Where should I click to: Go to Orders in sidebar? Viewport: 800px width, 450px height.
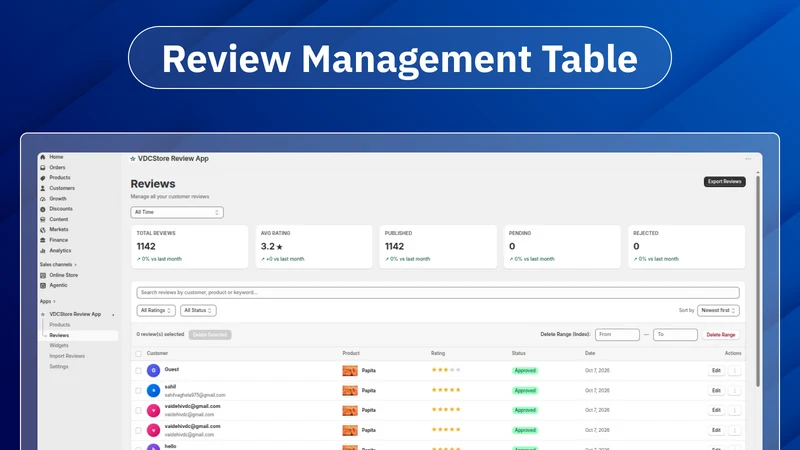point(57,167)
